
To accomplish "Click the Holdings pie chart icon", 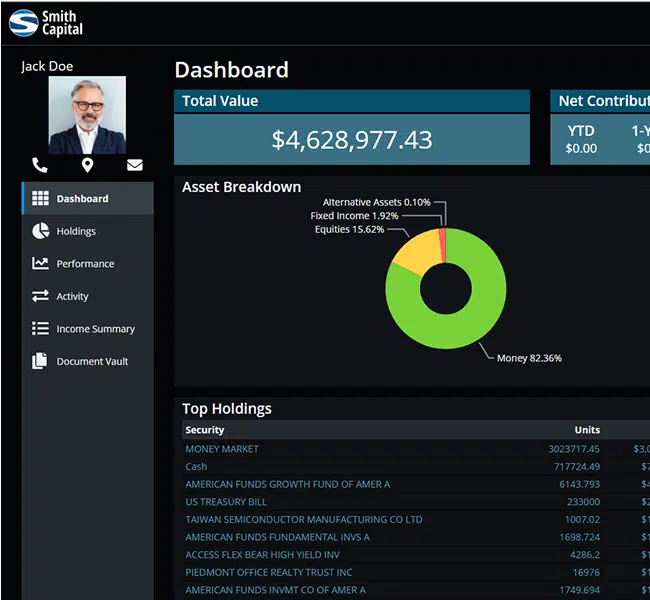I will click(x=40, y=231).
